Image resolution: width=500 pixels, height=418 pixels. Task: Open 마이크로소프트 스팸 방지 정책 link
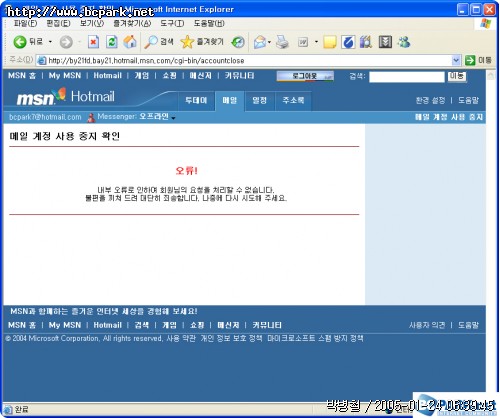pos(315,339)
